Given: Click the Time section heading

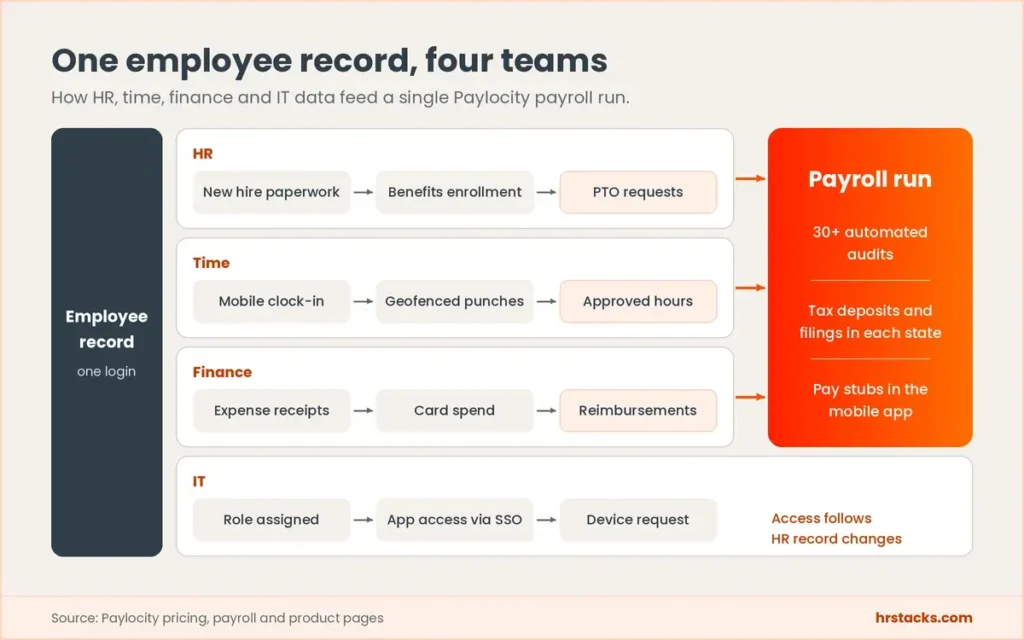Looking at the screenshot, I should [211, 263].
